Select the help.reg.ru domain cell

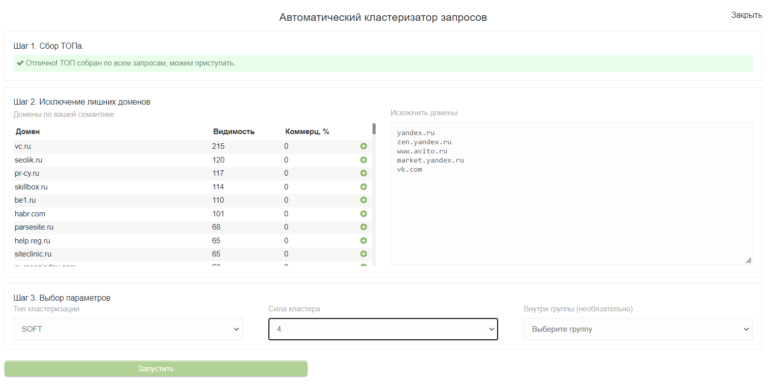32,240
